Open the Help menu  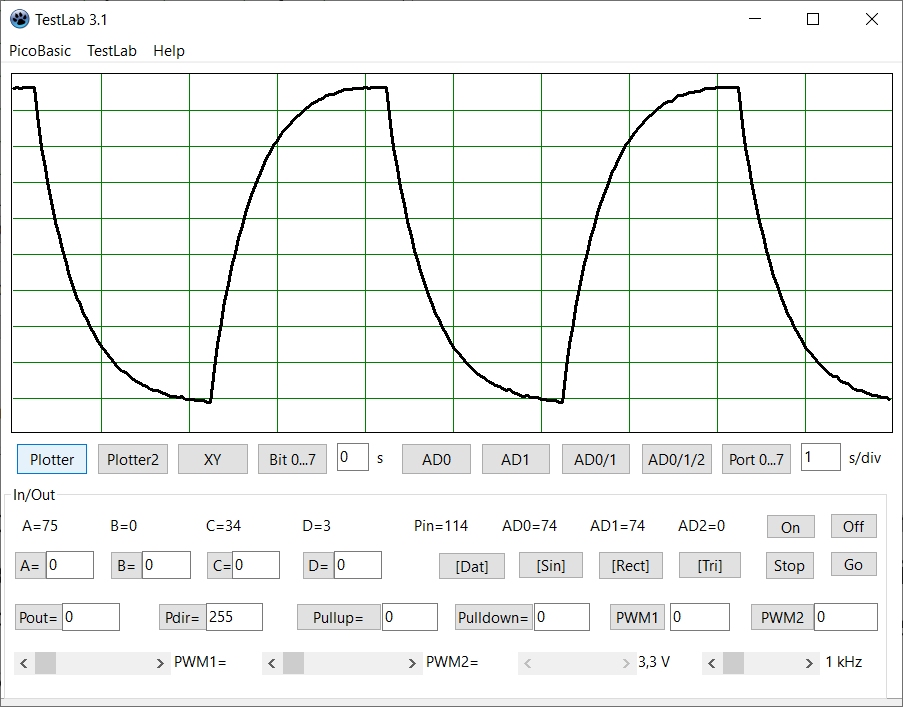coord(169,51)
